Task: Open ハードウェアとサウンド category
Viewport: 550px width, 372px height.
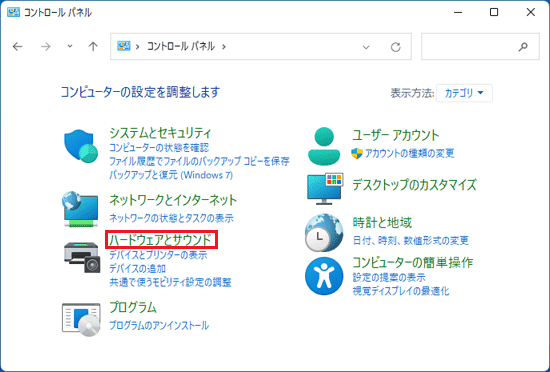Action: click(x=161, y=240)
